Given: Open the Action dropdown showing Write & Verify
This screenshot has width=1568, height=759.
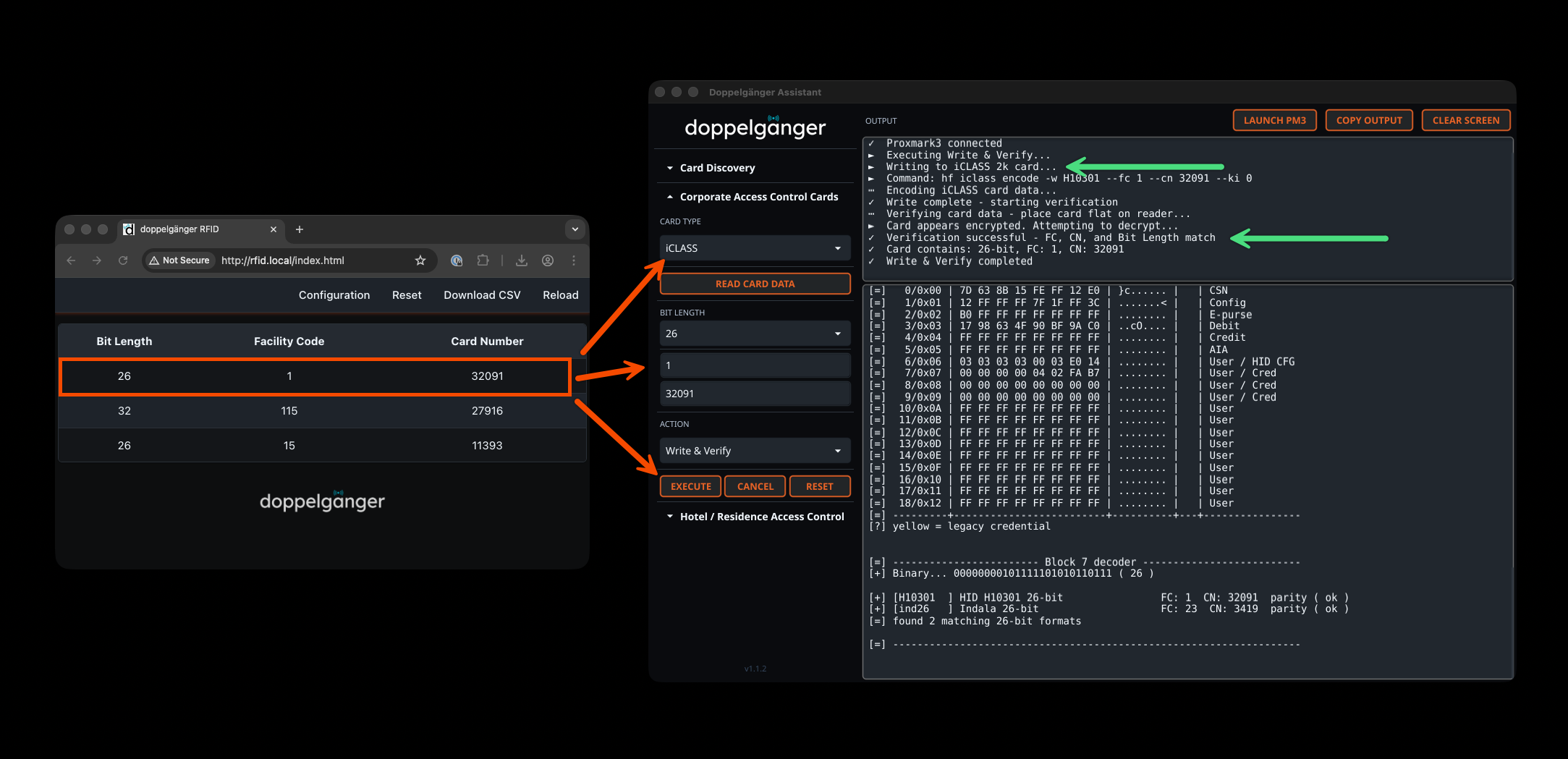Looking at the screenshot, I should click(755, 450).
